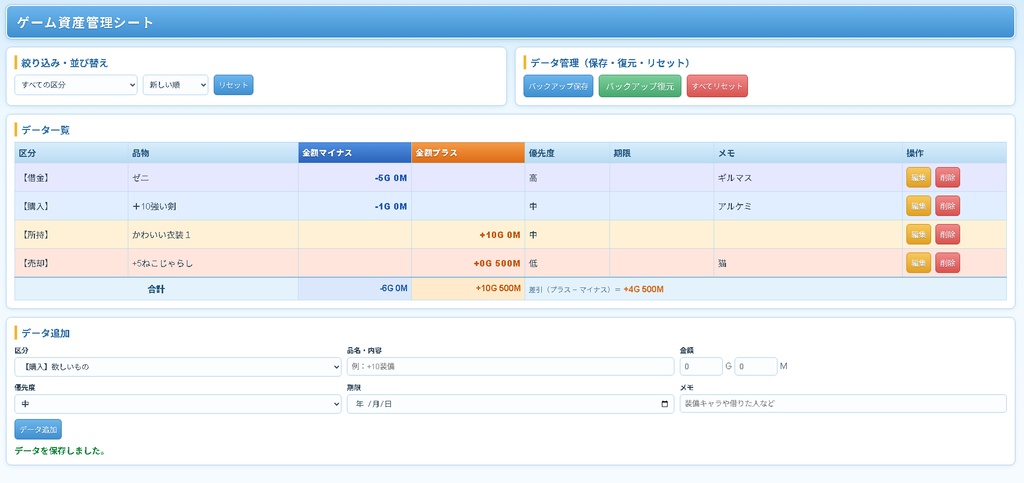The height and width of the screenshot is (483, 1024).
Task: Click the 【所持】 category cell
Action: (x=71, y=234)
